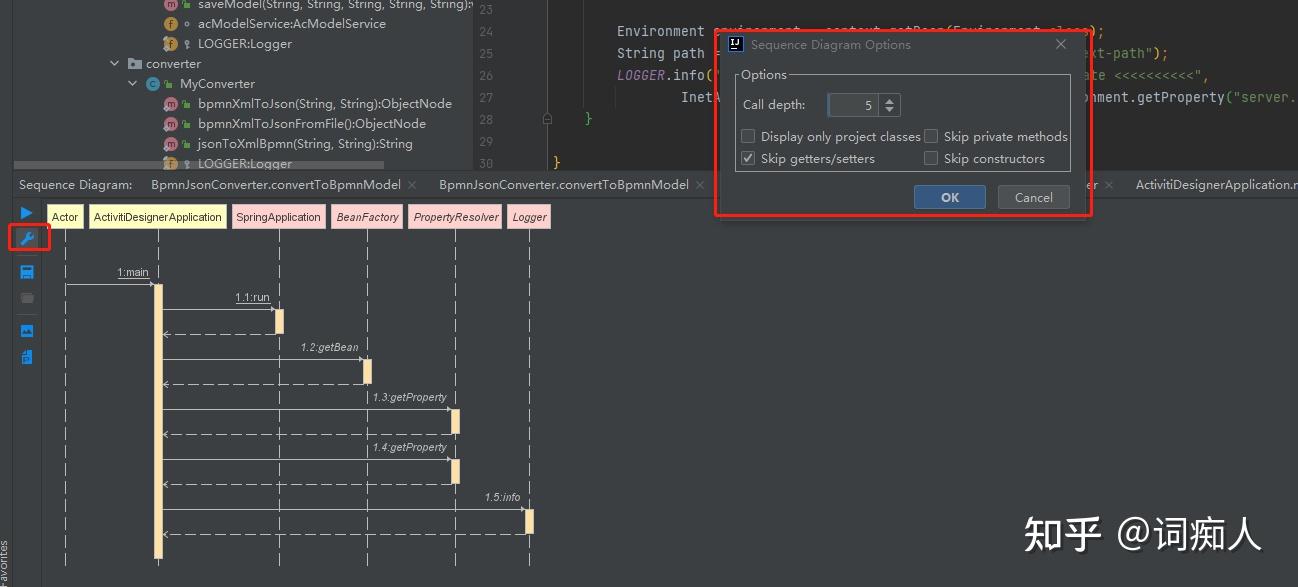
Task: Select the SpringApplication lifeline header box
Action: coord(278,216)
